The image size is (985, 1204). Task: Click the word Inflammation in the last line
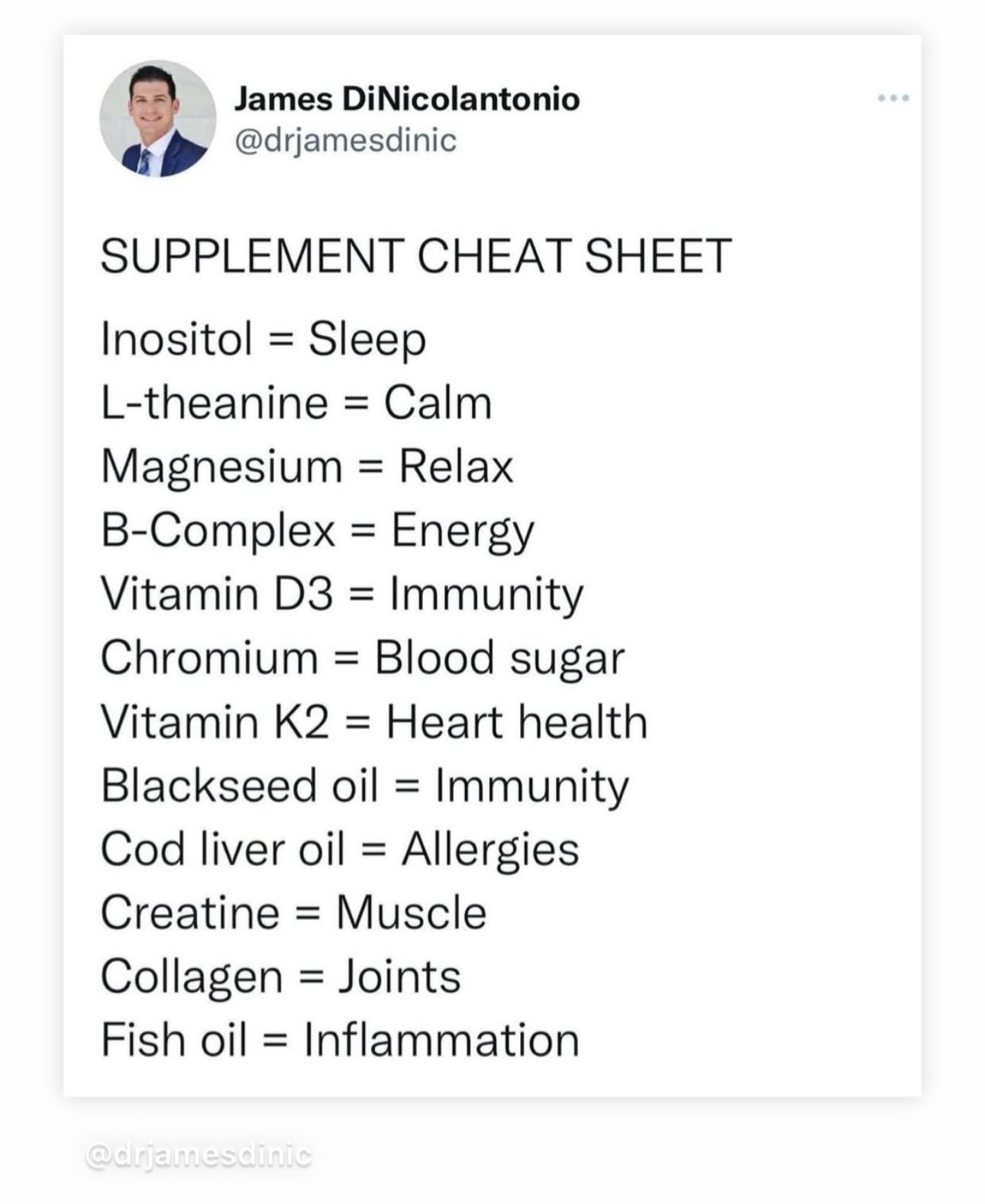(442, 1041)
